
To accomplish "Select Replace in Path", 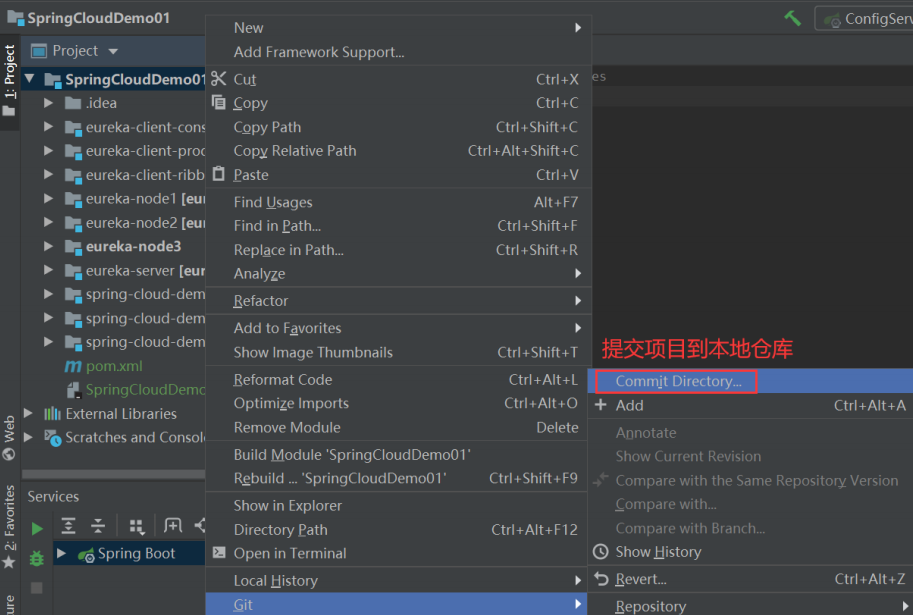I will point(398,250).
